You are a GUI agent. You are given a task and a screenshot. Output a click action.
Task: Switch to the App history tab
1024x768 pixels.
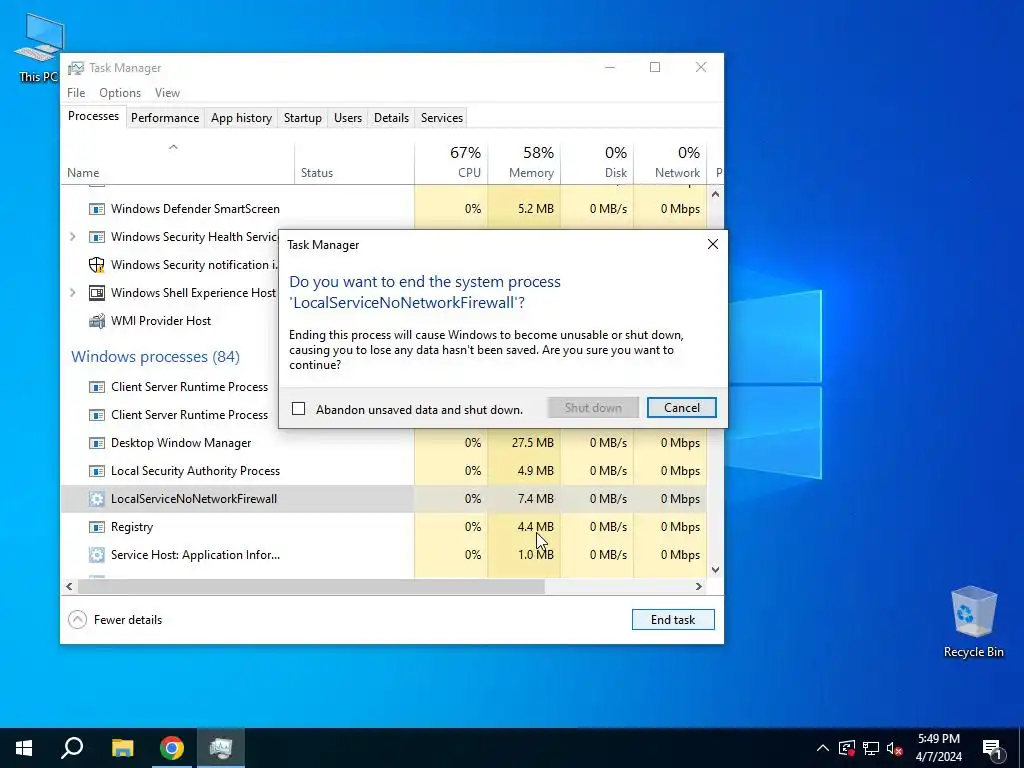tap(241, 118)
